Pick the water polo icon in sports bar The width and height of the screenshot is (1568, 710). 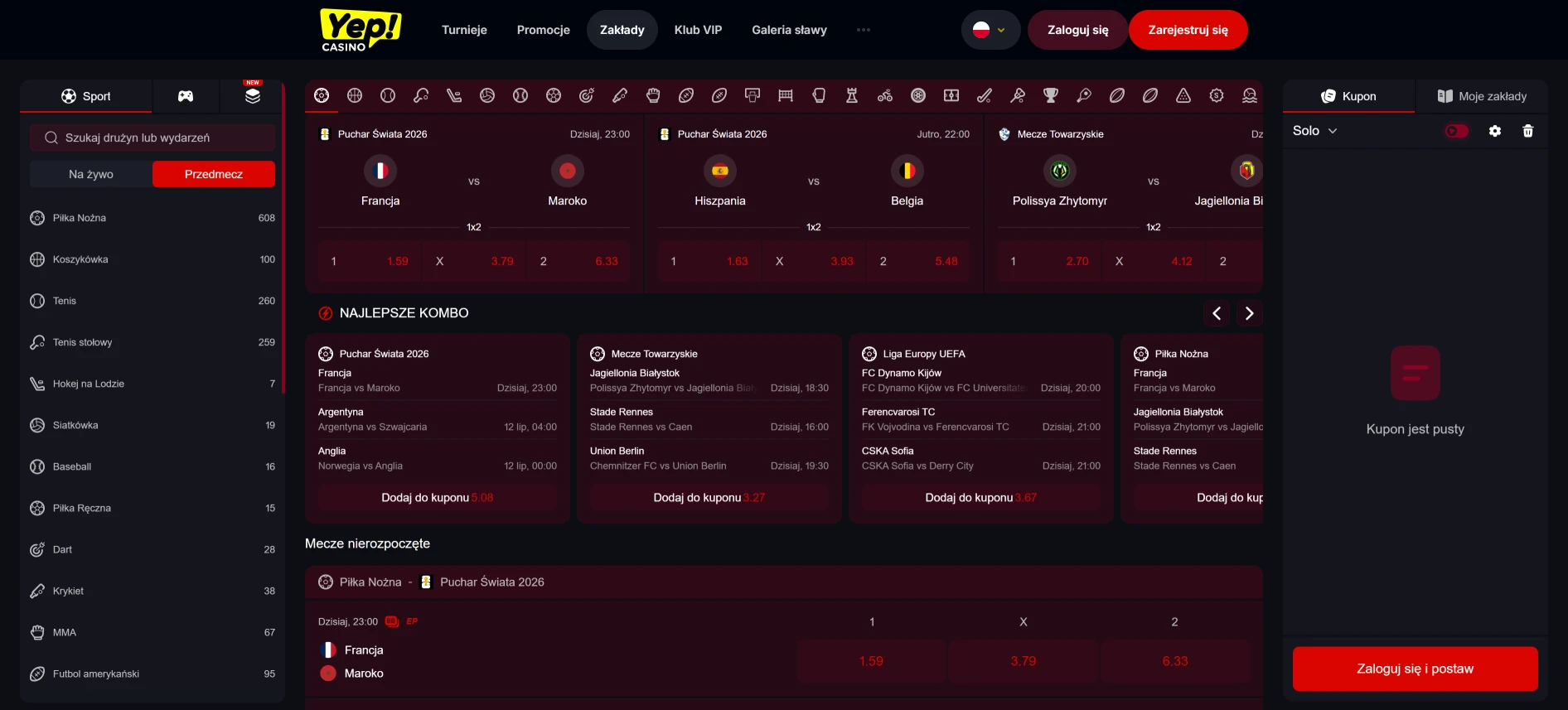pos(1250,95)
